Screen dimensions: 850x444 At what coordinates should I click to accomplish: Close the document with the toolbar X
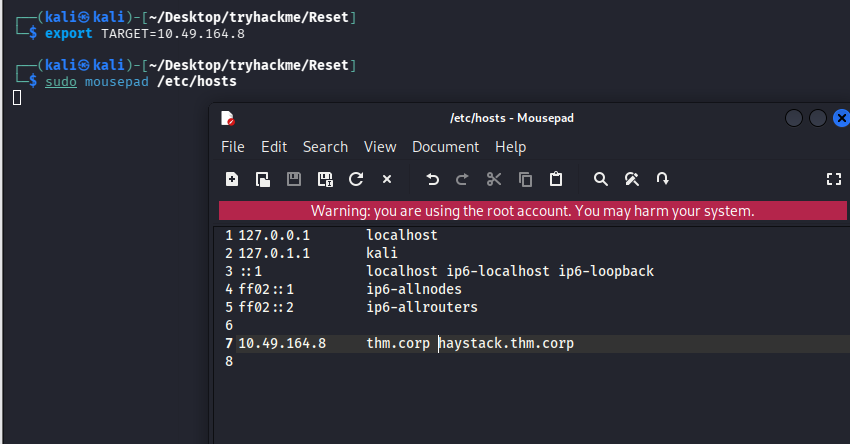(x=387, y=179)
